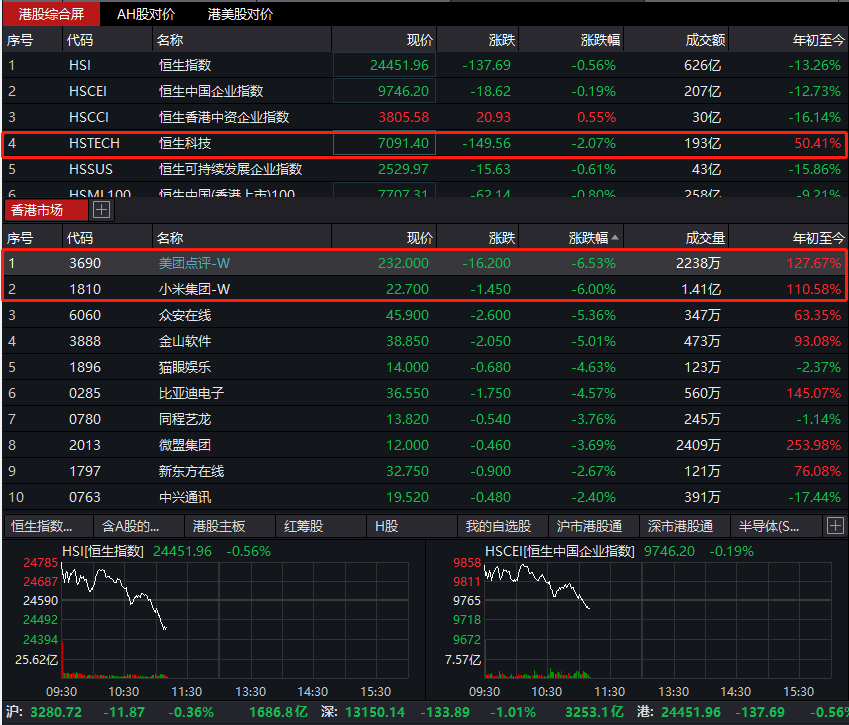The height and width of the screenshot is (725, 849).
Task: Open the 美团点评-W stock link
Action: [194, 263]
